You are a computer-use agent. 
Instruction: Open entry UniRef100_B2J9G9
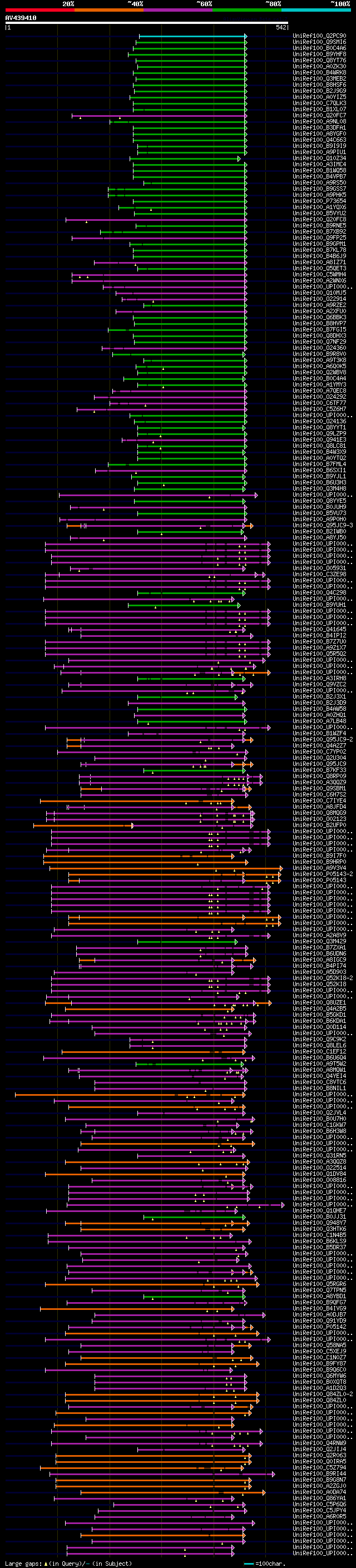click(x=319, y=91)
